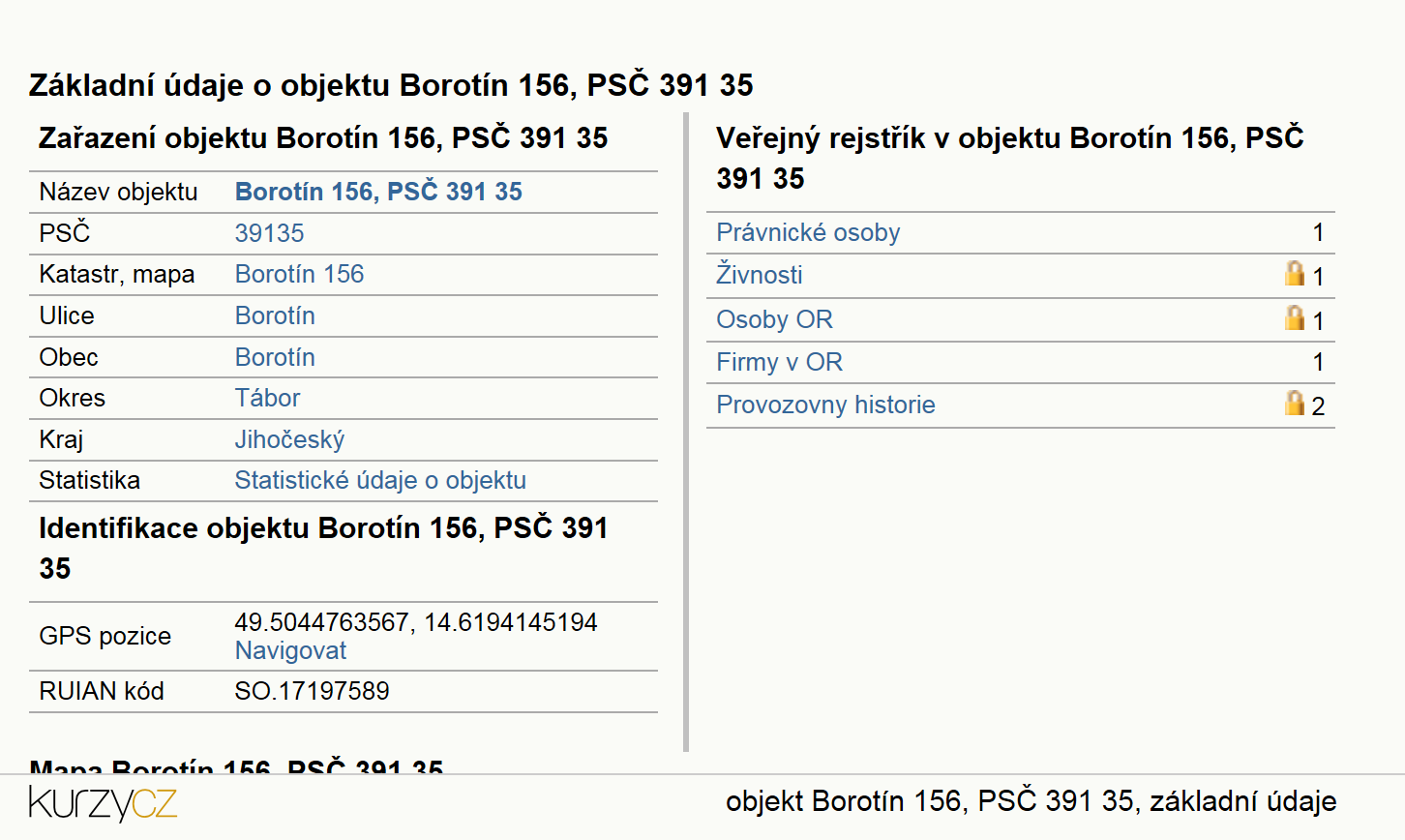Click the lock icon beside Osoby OR
1405x840 pixels.
[1295, 316]
